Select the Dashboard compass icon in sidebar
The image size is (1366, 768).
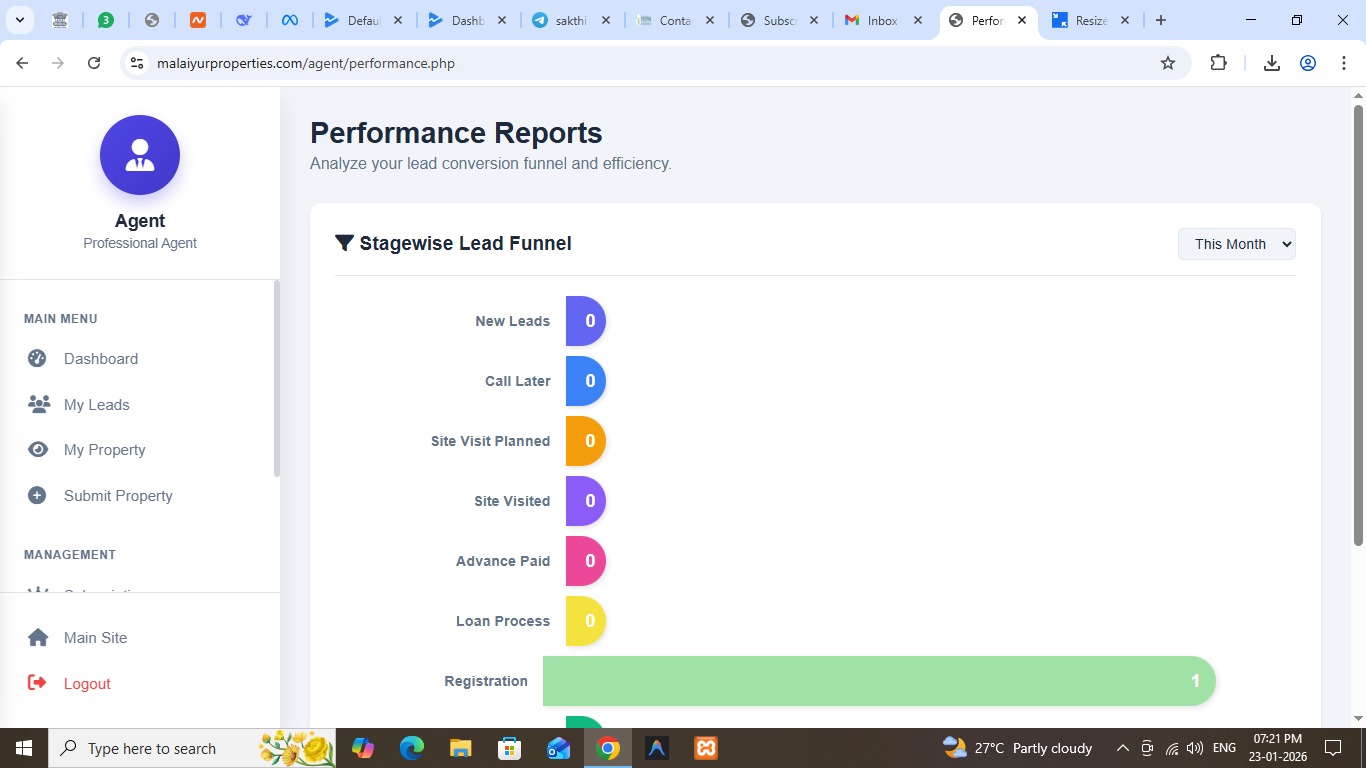37,358
